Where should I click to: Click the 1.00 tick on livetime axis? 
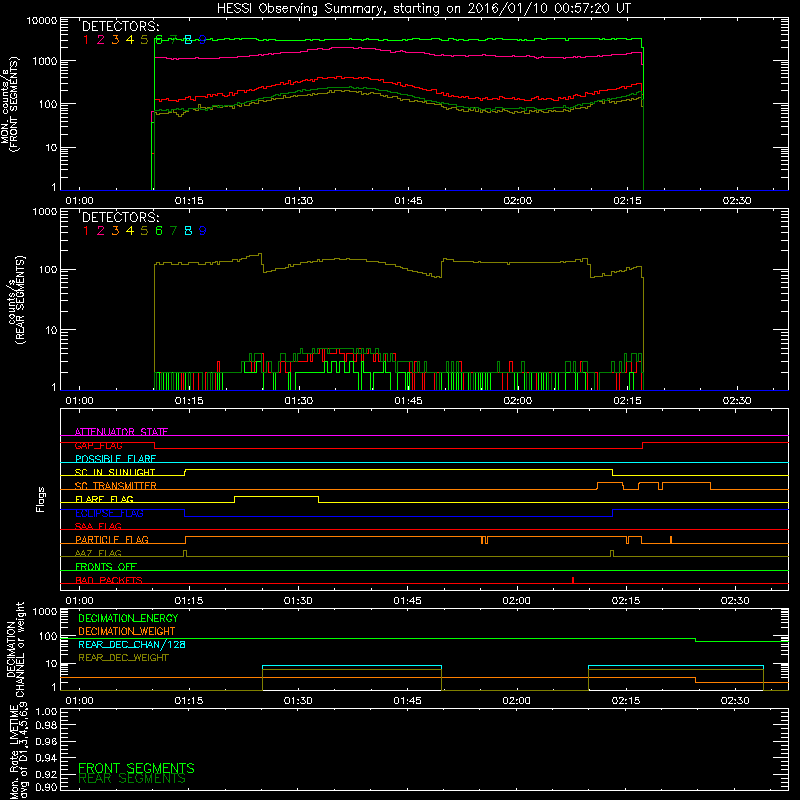(x=46, y=712)
